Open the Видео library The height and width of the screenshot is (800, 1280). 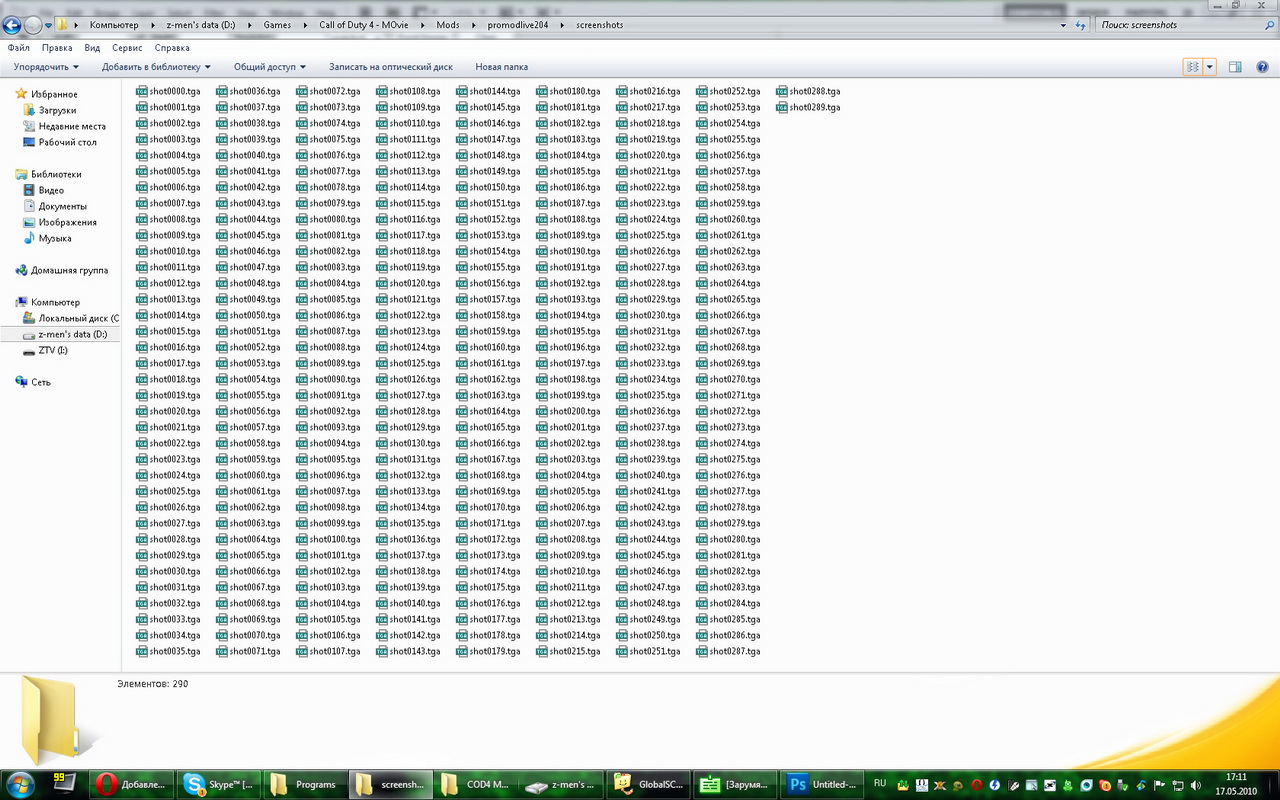coord(51,190)
